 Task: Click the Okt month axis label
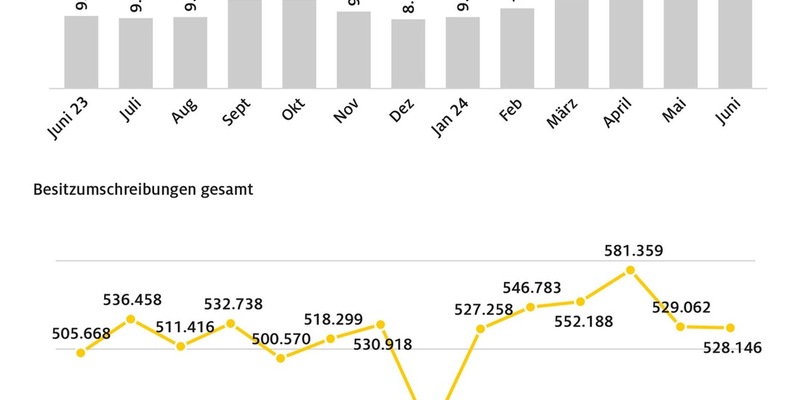tap(294, 113)
